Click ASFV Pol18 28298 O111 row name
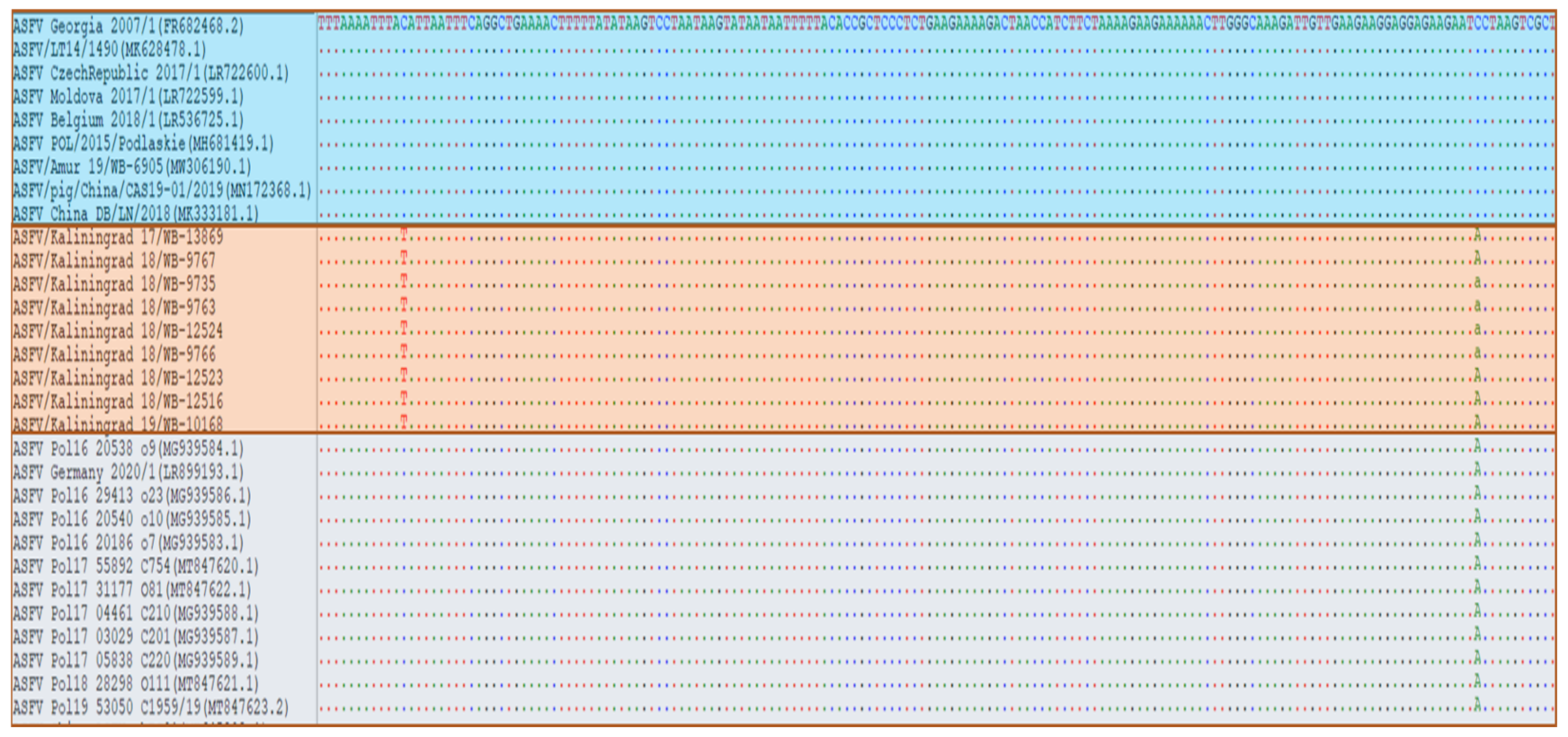The height and width of the screenshot is (737, 1568). point(135,684)
